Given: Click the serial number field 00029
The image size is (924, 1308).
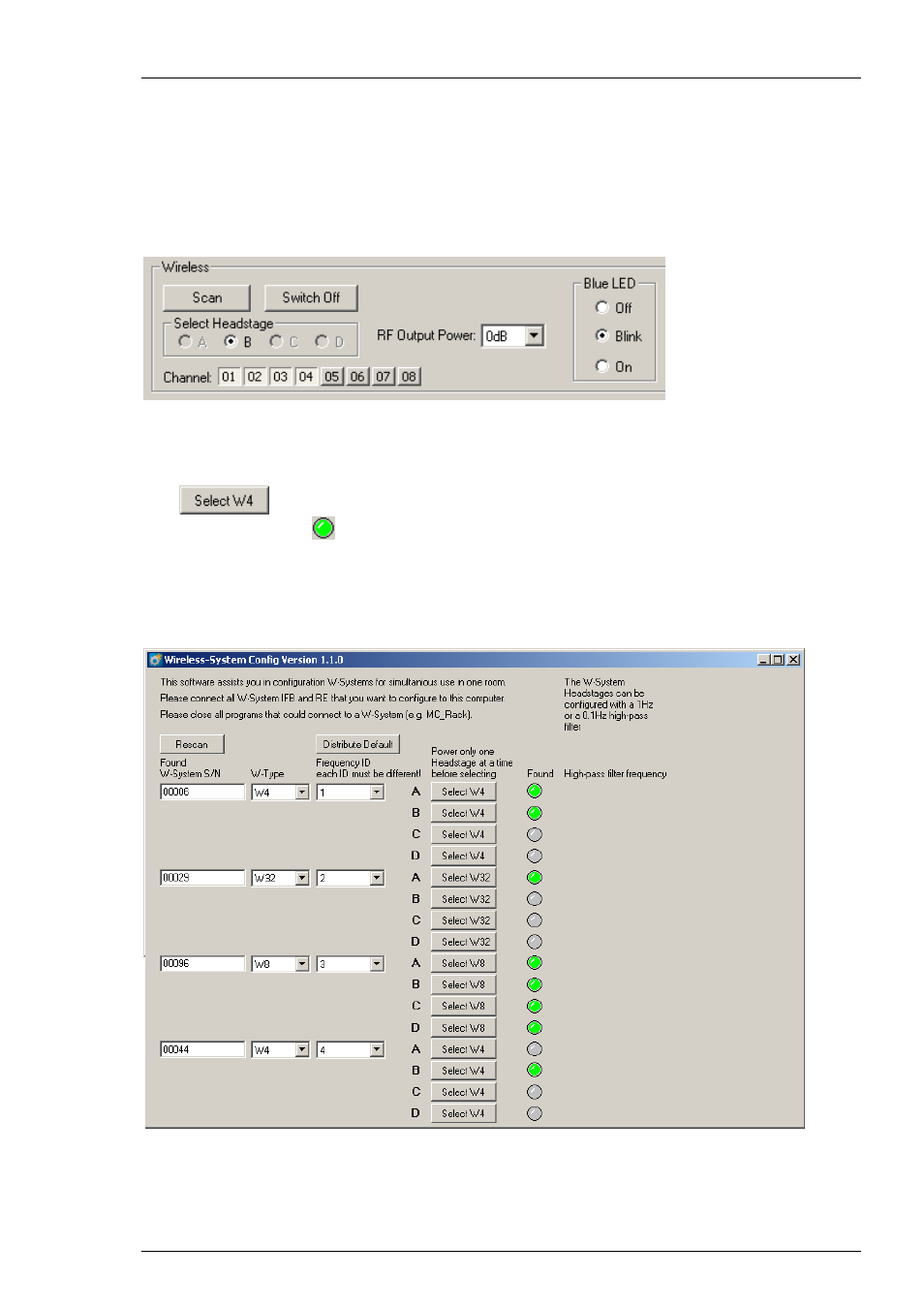Looking at the screenshot, I should tap(202, 878).
